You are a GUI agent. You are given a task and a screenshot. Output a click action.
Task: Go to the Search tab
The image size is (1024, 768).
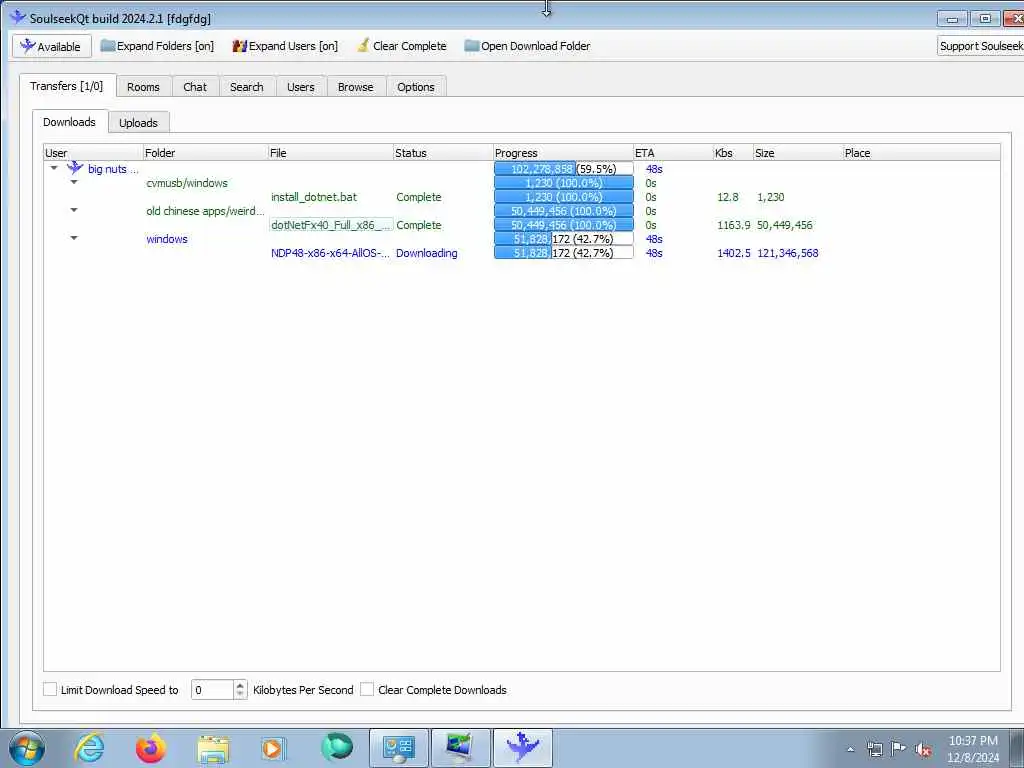[x=246, y=87]
